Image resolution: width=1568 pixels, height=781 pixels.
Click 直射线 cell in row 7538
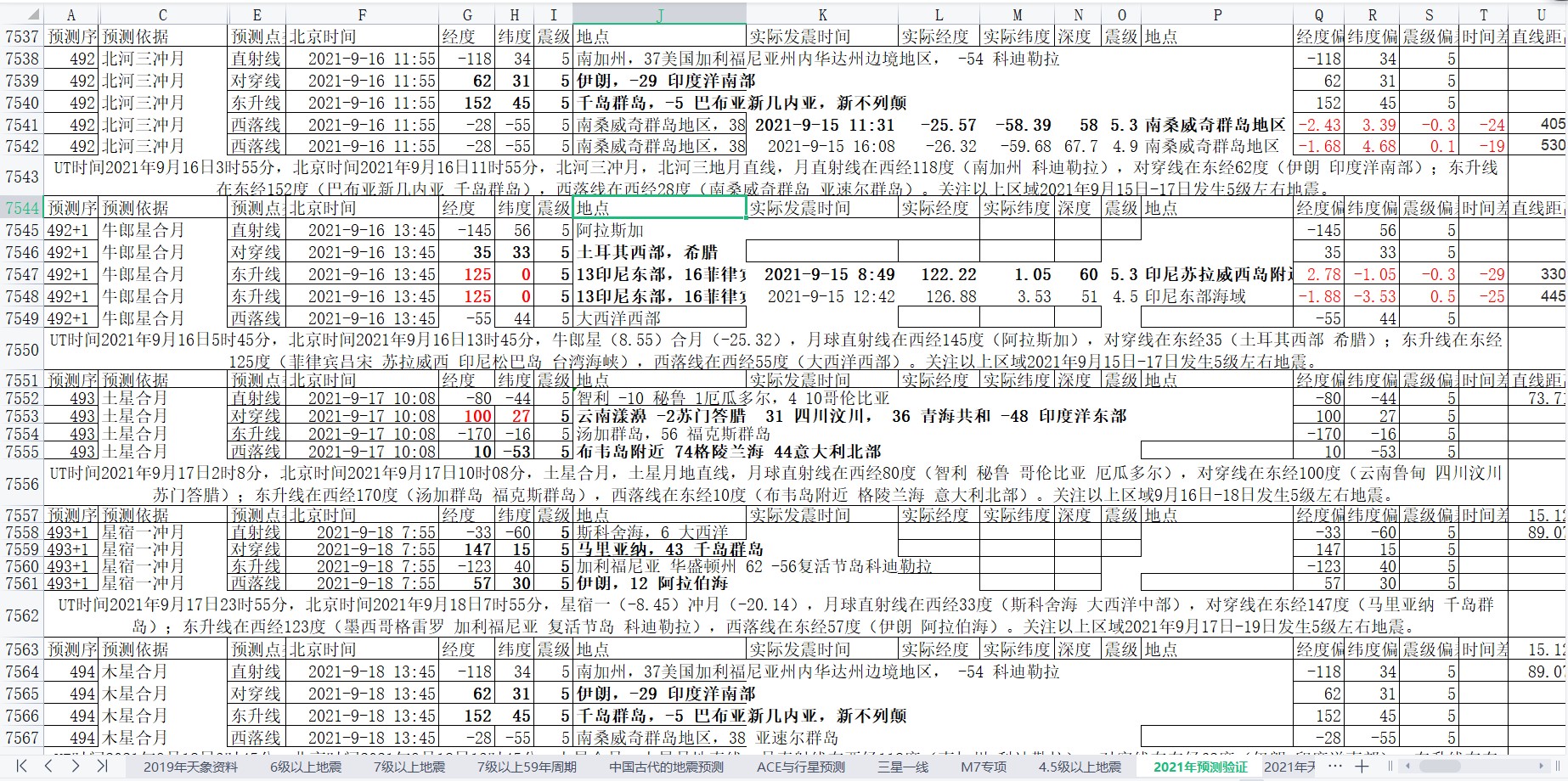[x=257, y=59]
